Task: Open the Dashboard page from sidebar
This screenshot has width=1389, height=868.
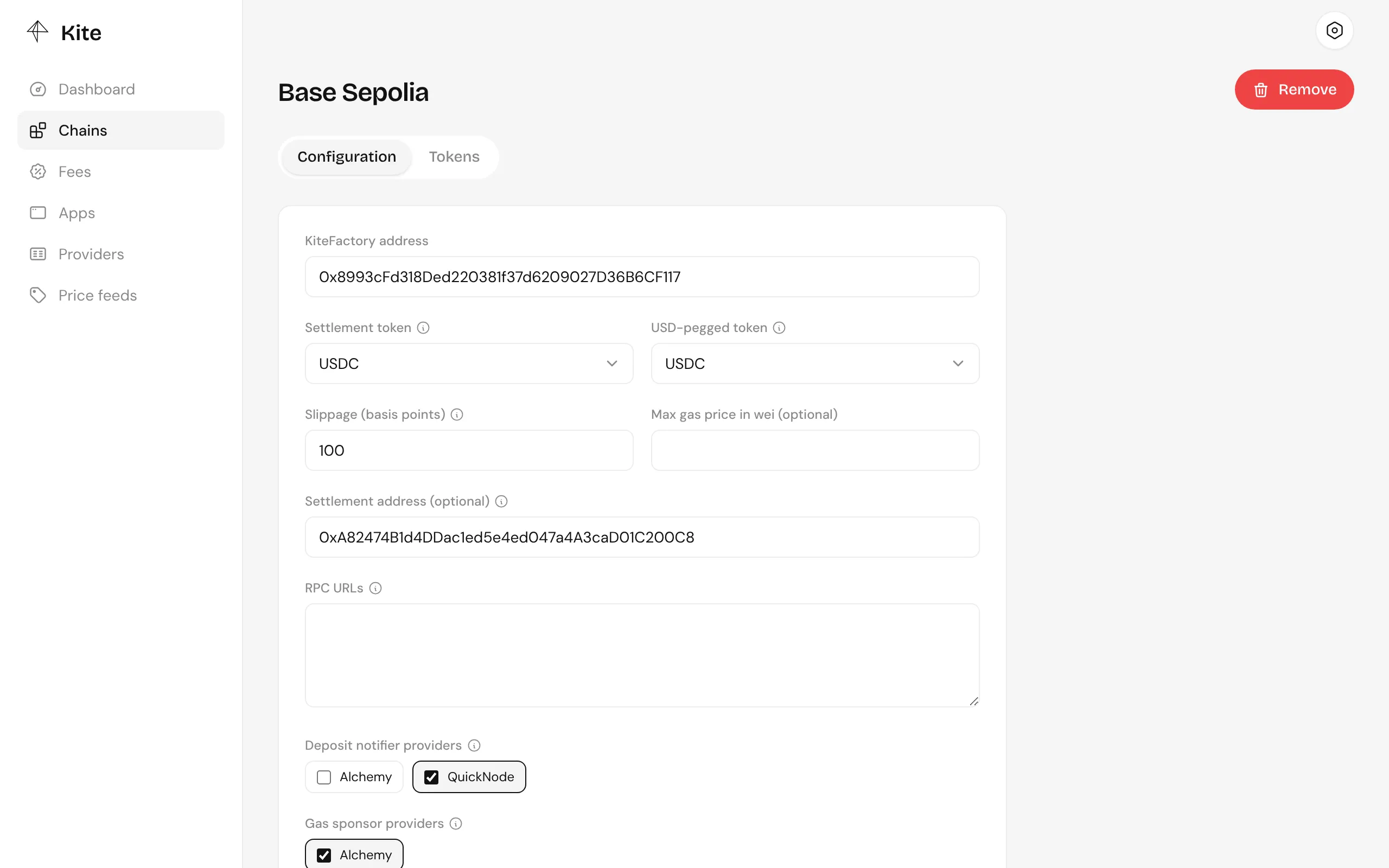Action: click(x=120, y=89)
